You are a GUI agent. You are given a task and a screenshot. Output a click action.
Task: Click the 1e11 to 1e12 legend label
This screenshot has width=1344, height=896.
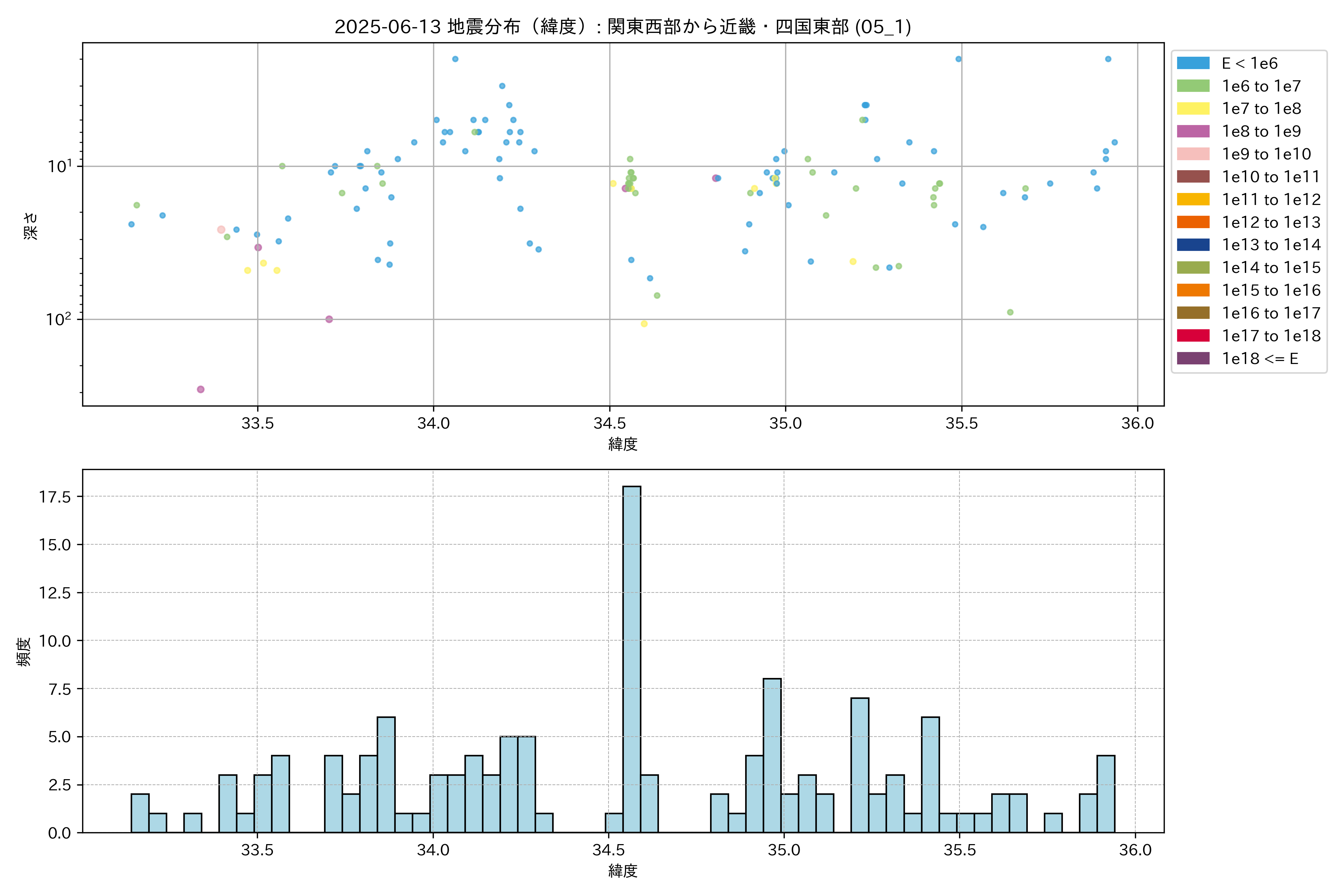1271,199
